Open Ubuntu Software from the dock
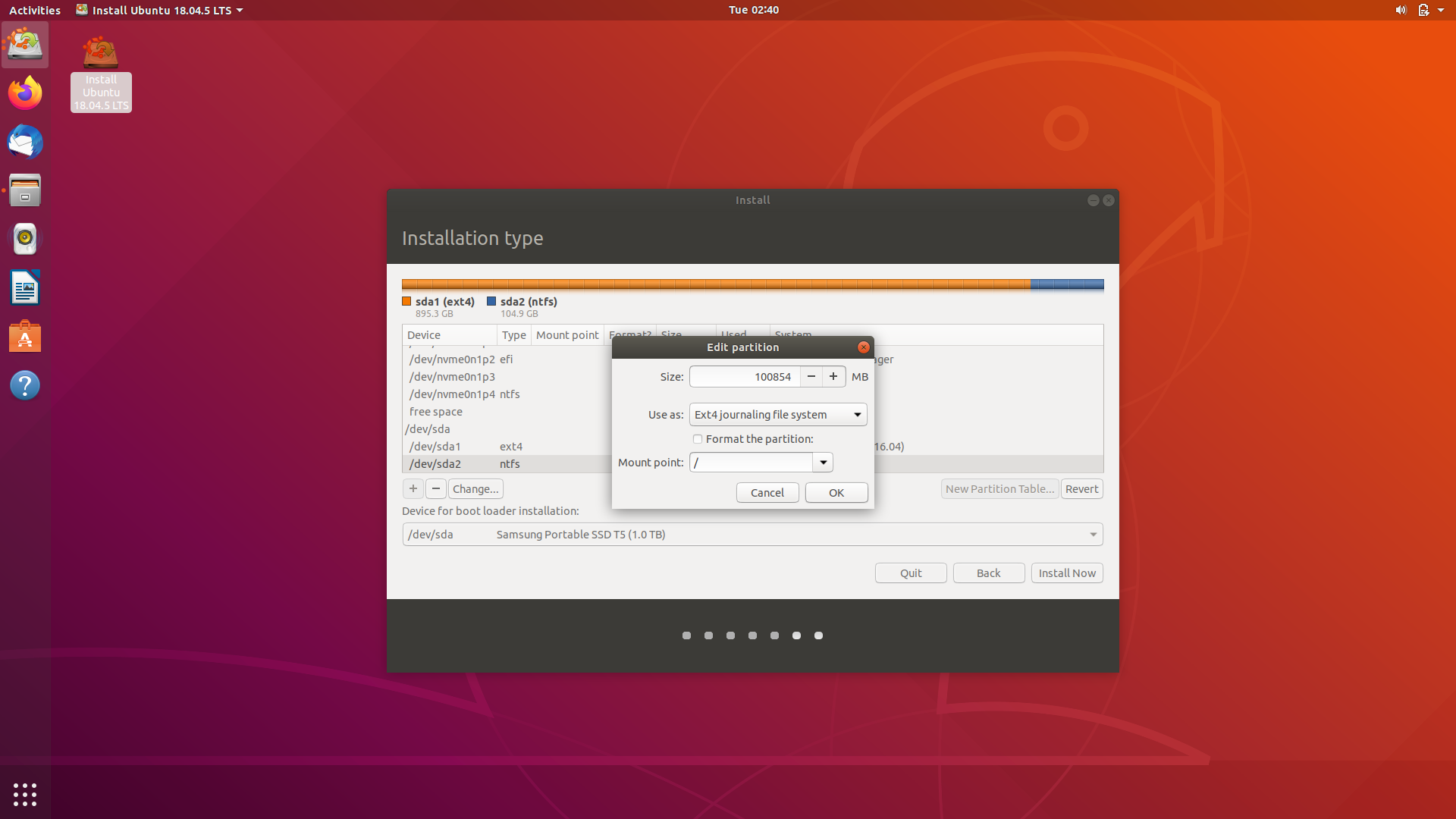The width and height of the screenshot is (1456, 819). click(x=25, y=337)
